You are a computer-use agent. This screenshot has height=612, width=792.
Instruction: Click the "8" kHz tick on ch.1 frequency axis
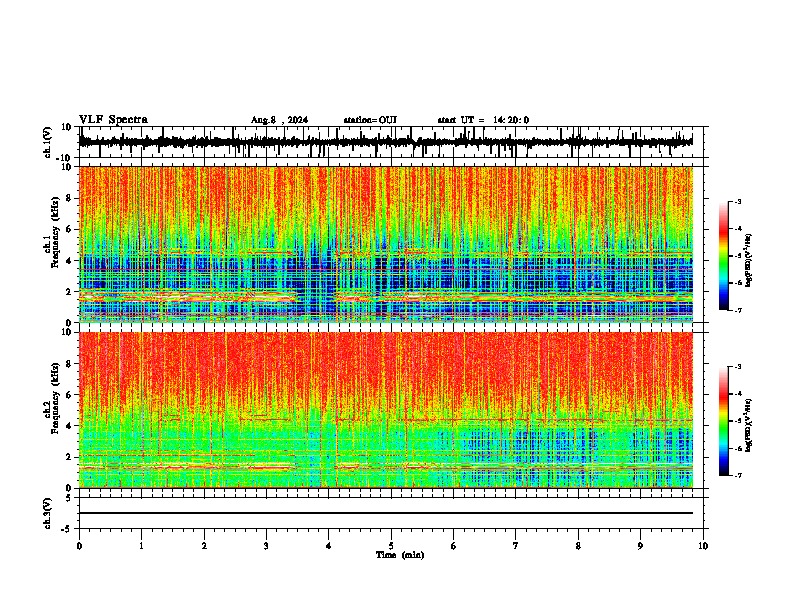[x=70, y=198]
